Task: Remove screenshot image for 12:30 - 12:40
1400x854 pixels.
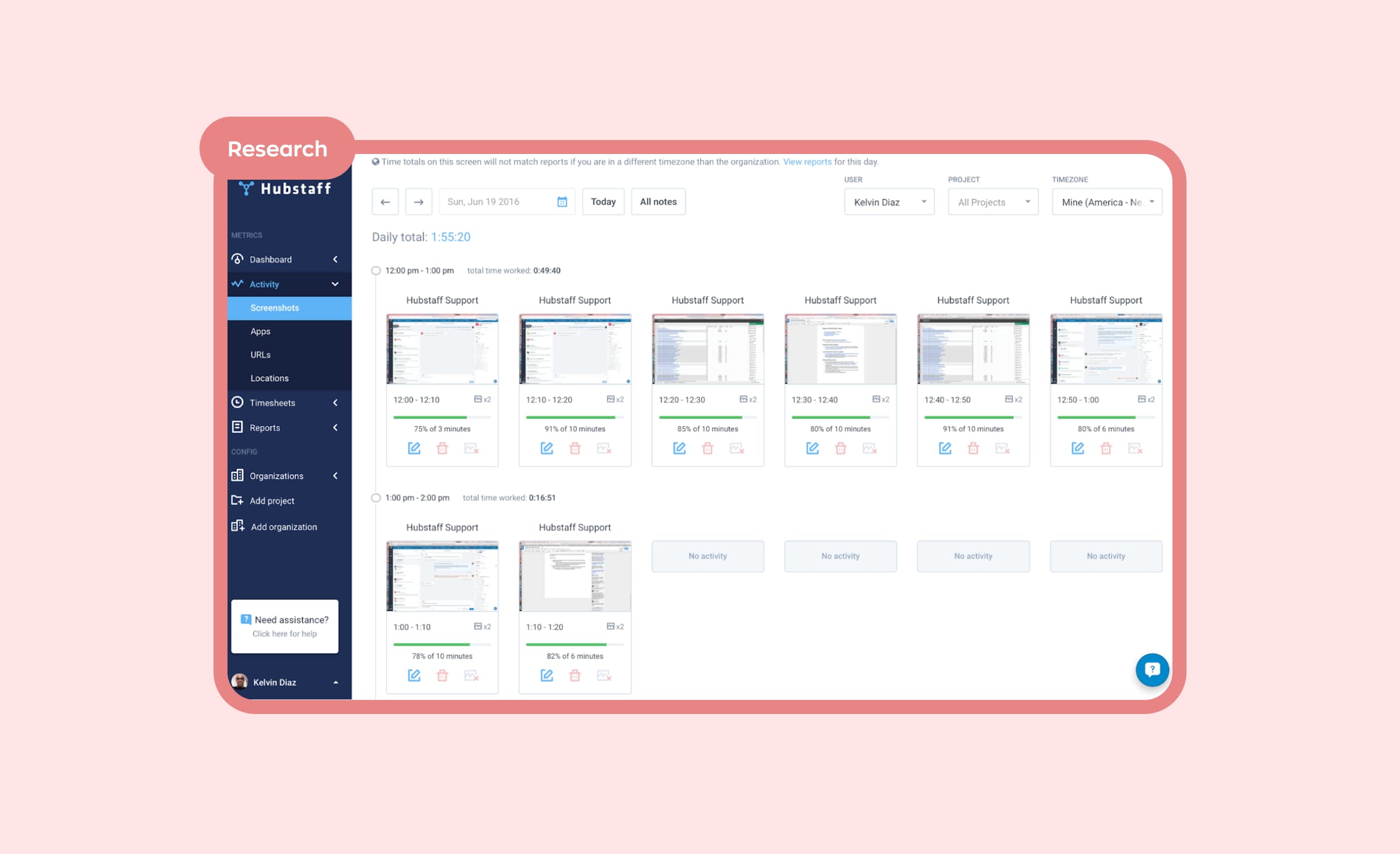Action: (x=870, y=448)
